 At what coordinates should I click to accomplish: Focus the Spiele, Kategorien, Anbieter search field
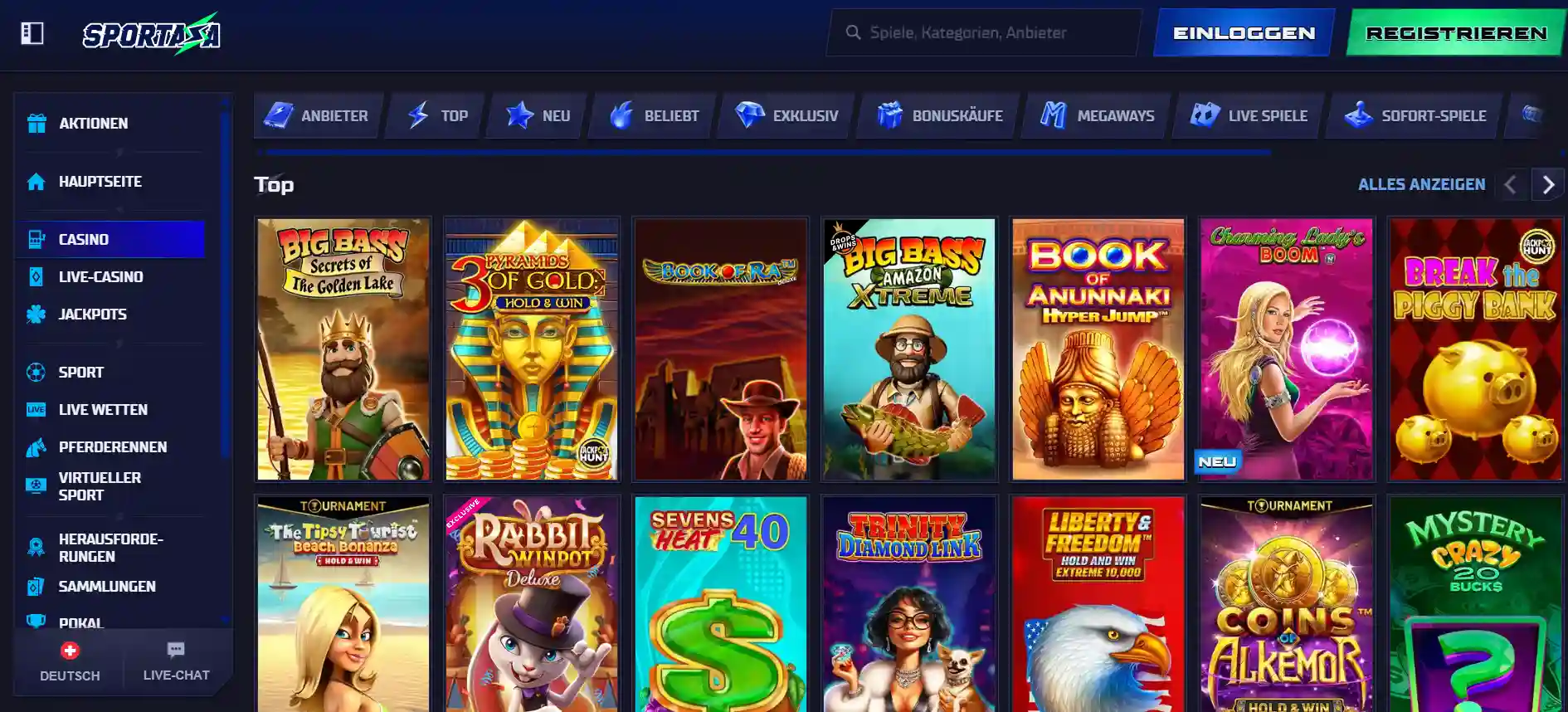[x=984, y=32]
